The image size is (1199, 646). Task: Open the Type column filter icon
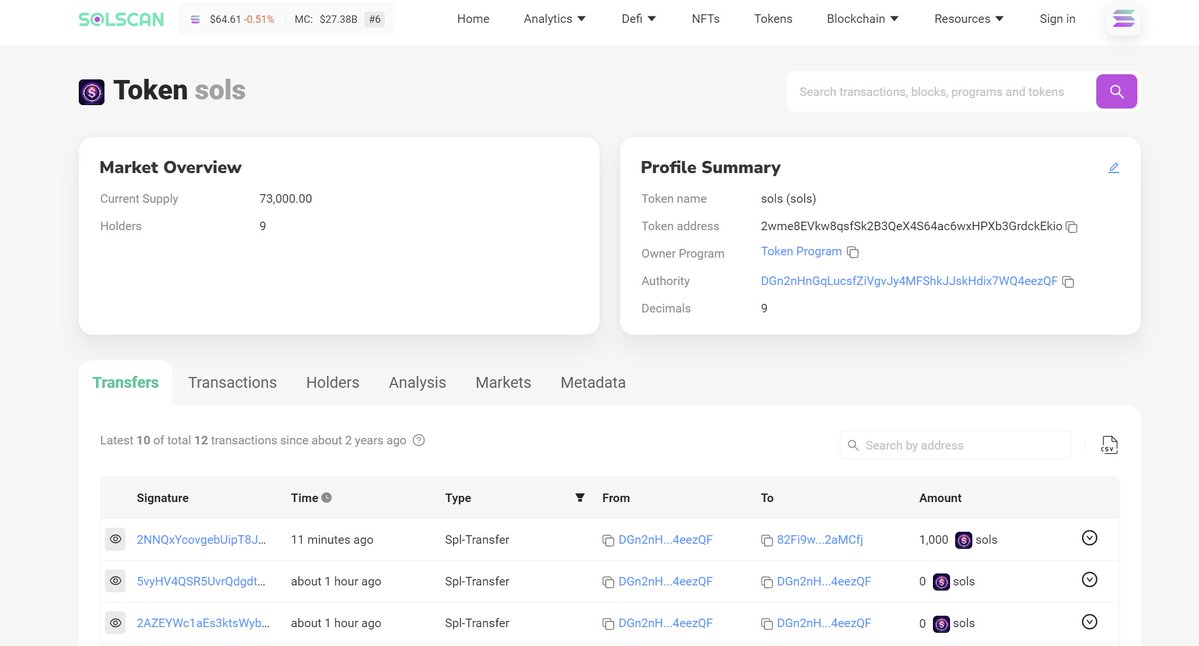coord(580,498)
